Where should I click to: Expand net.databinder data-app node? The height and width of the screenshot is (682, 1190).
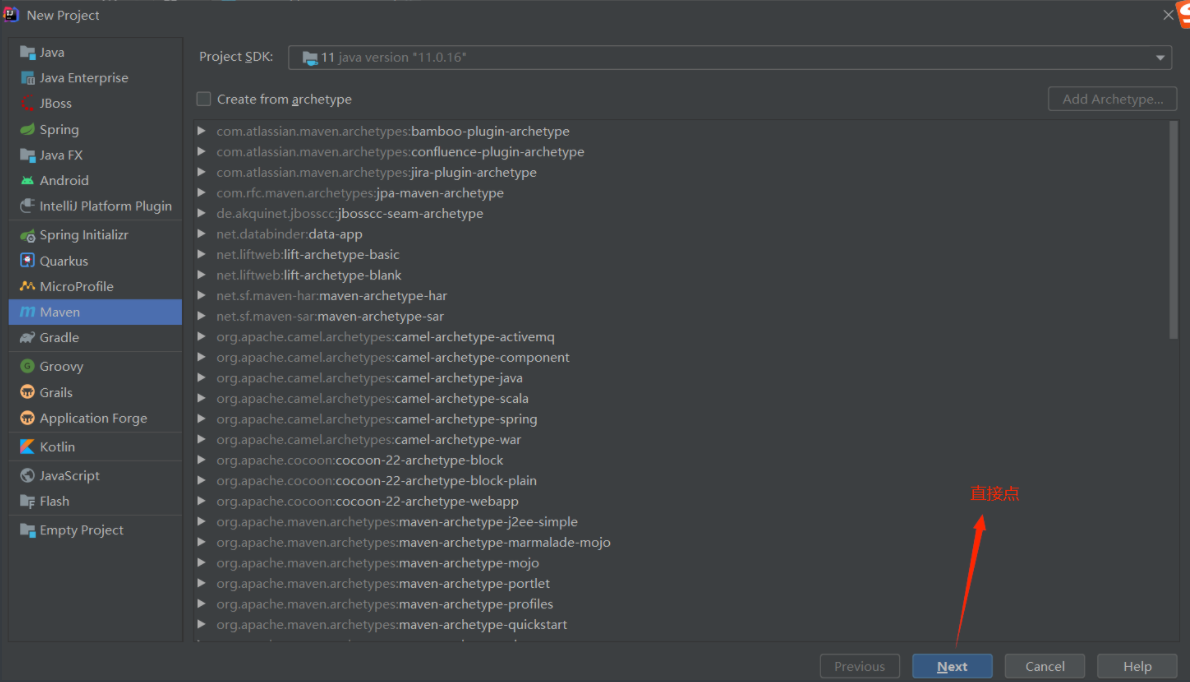click(x=201, y=234)
